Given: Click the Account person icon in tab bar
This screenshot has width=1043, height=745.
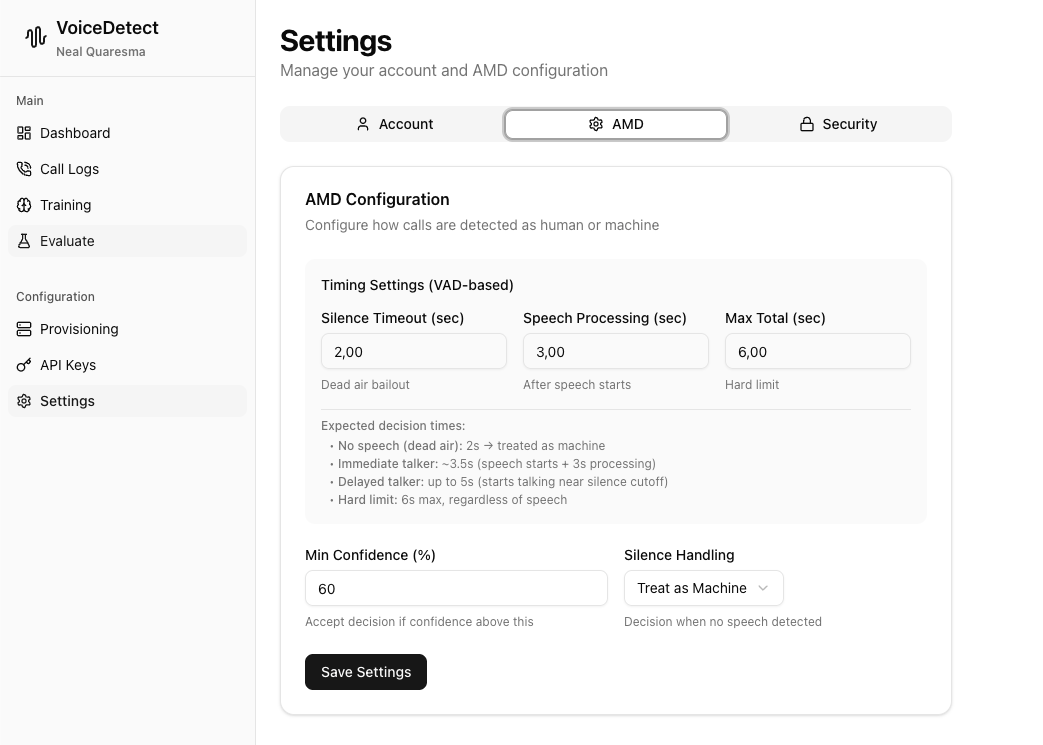Looking at the screenshot, I should click(x=363, y=124).
